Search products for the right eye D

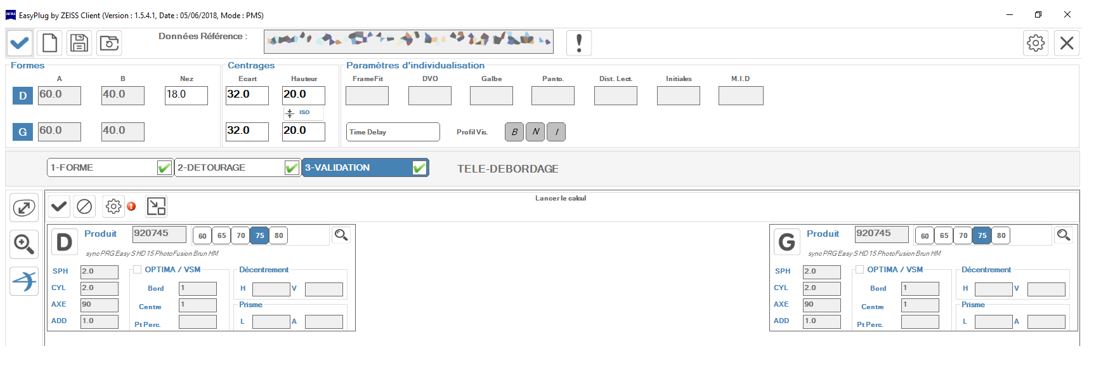coord(341,235)
